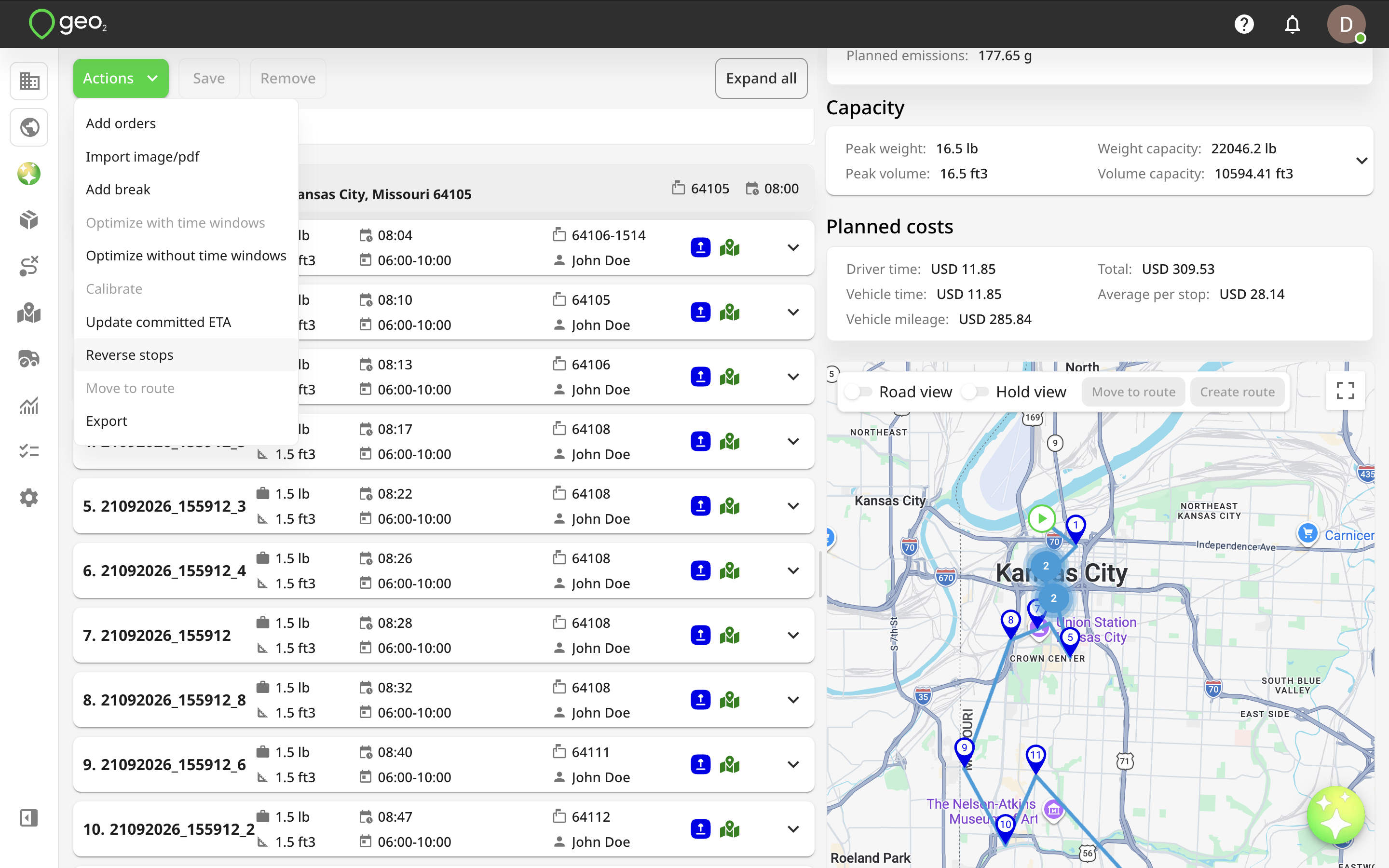The width and height of the screenshot is (1389, 868).
Task: Open the sparkle AI assistant button
Action: pyautogui.click(x=1335, y=815)
